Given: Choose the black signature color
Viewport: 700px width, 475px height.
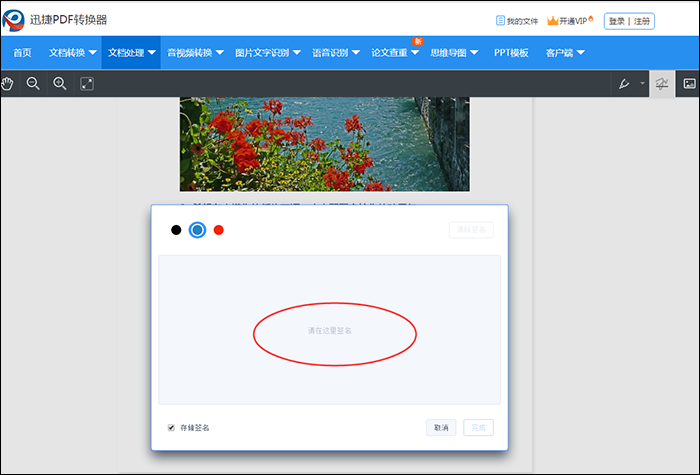Looking at the screenshot, I should (x=176, y=230).
